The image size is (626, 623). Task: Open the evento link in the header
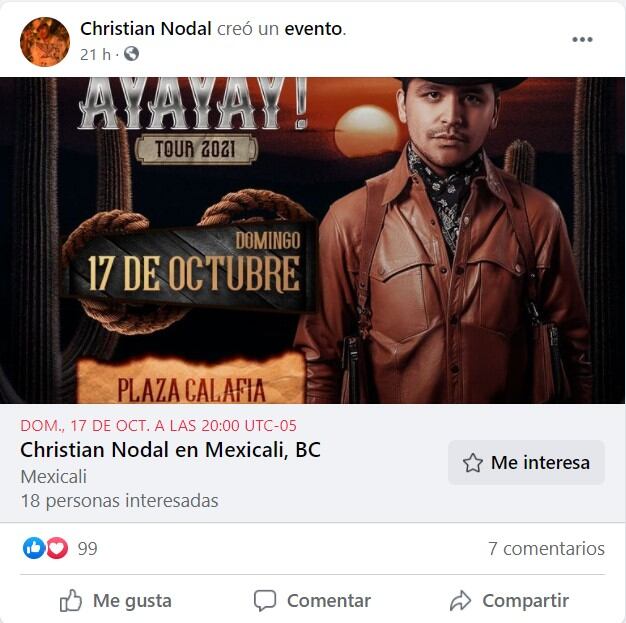coord(313,29)
